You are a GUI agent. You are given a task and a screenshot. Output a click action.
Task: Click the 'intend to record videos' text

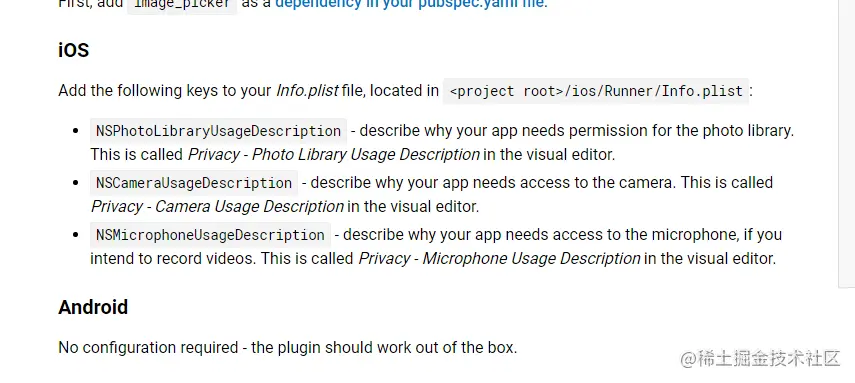coord(172,259)
